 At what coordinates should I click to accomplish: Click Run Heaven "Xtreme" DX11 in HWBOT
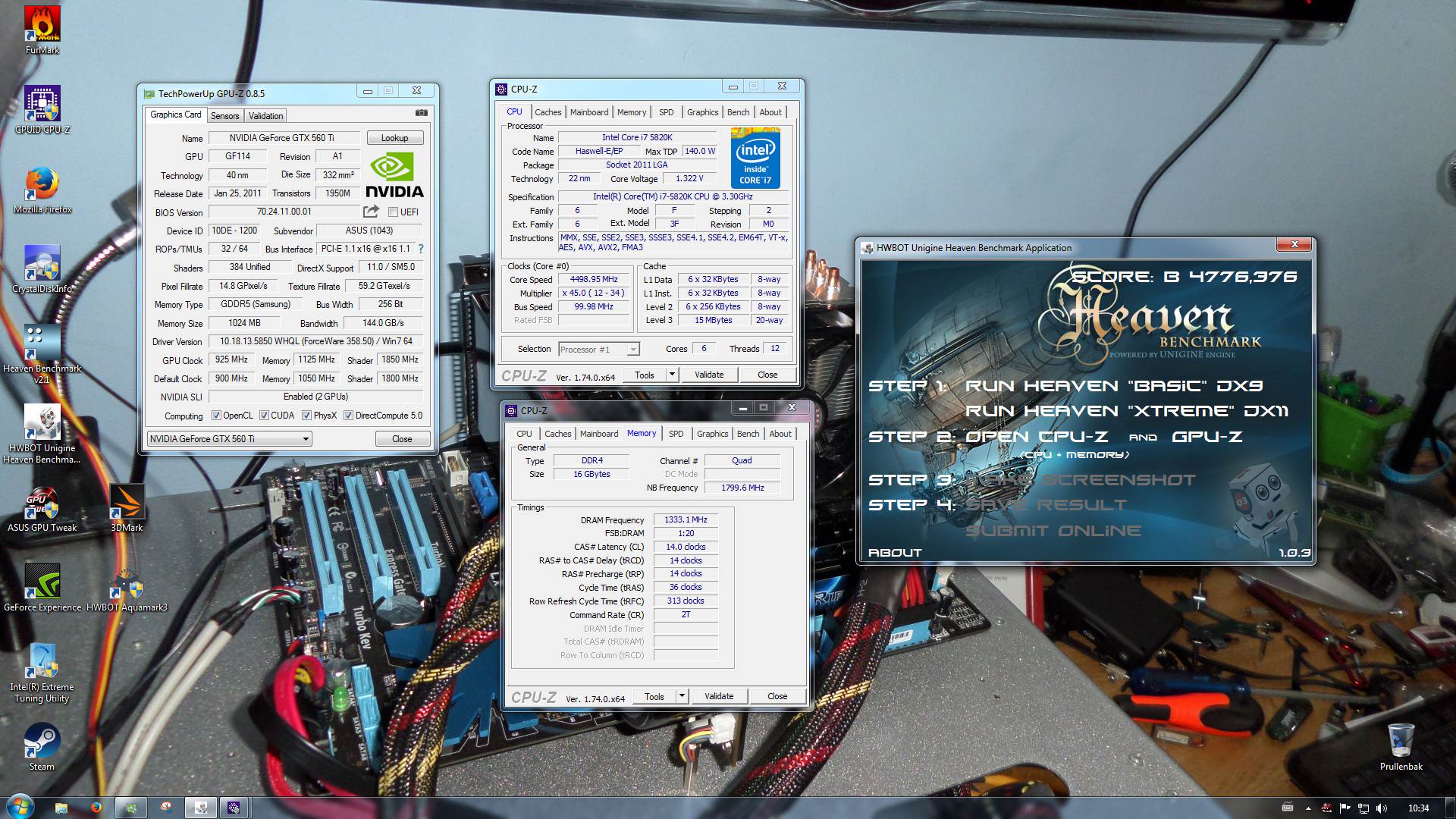pos(1127,411)
